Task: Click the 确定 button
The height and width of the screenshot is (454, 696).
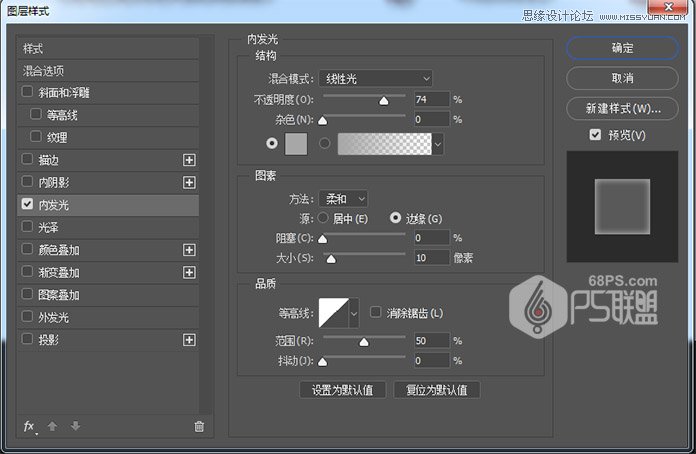Action: coord(622,48)
